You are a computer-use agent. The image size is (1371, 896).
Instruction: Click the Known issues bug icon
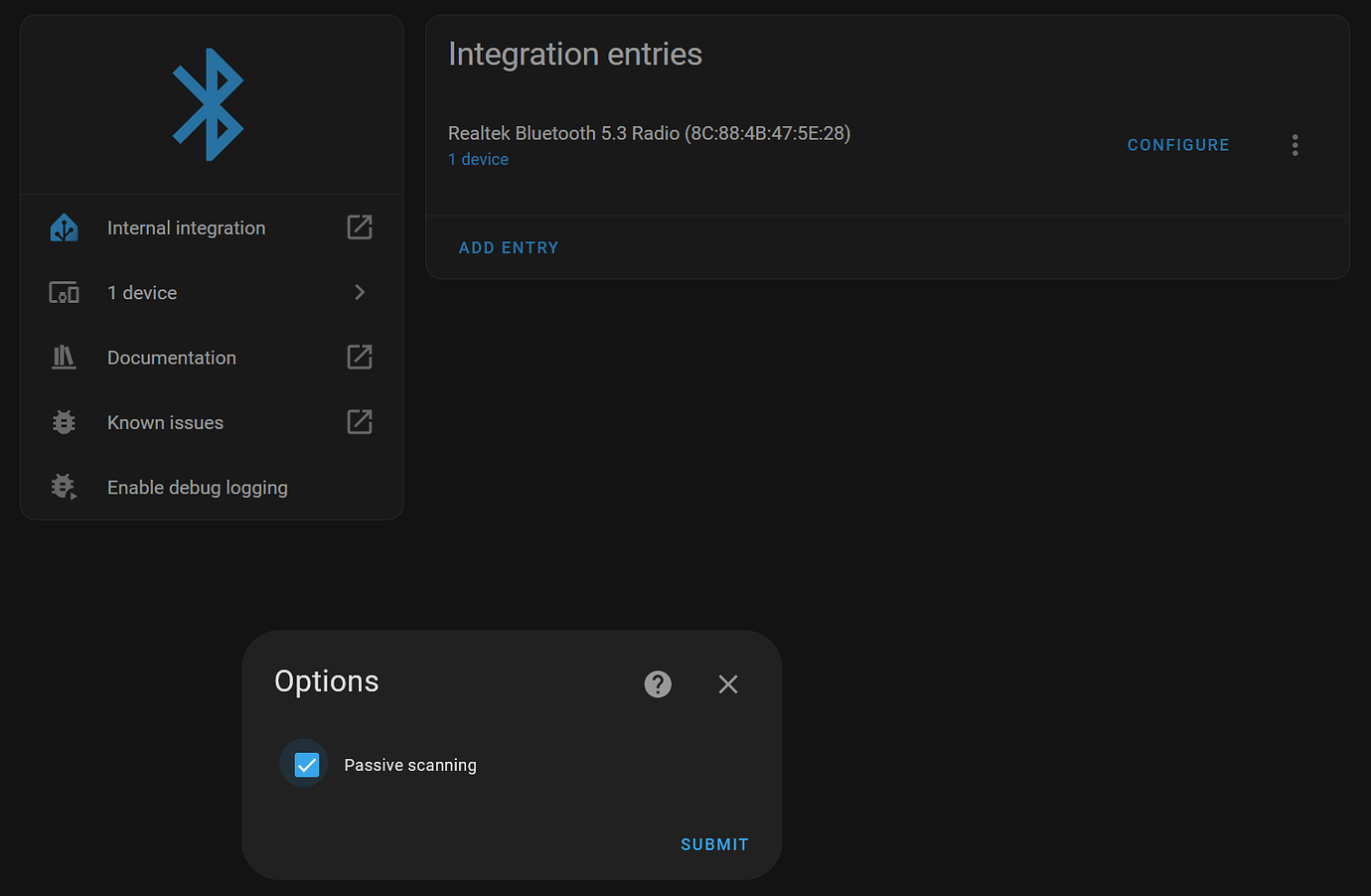click(x=63, y=421)
